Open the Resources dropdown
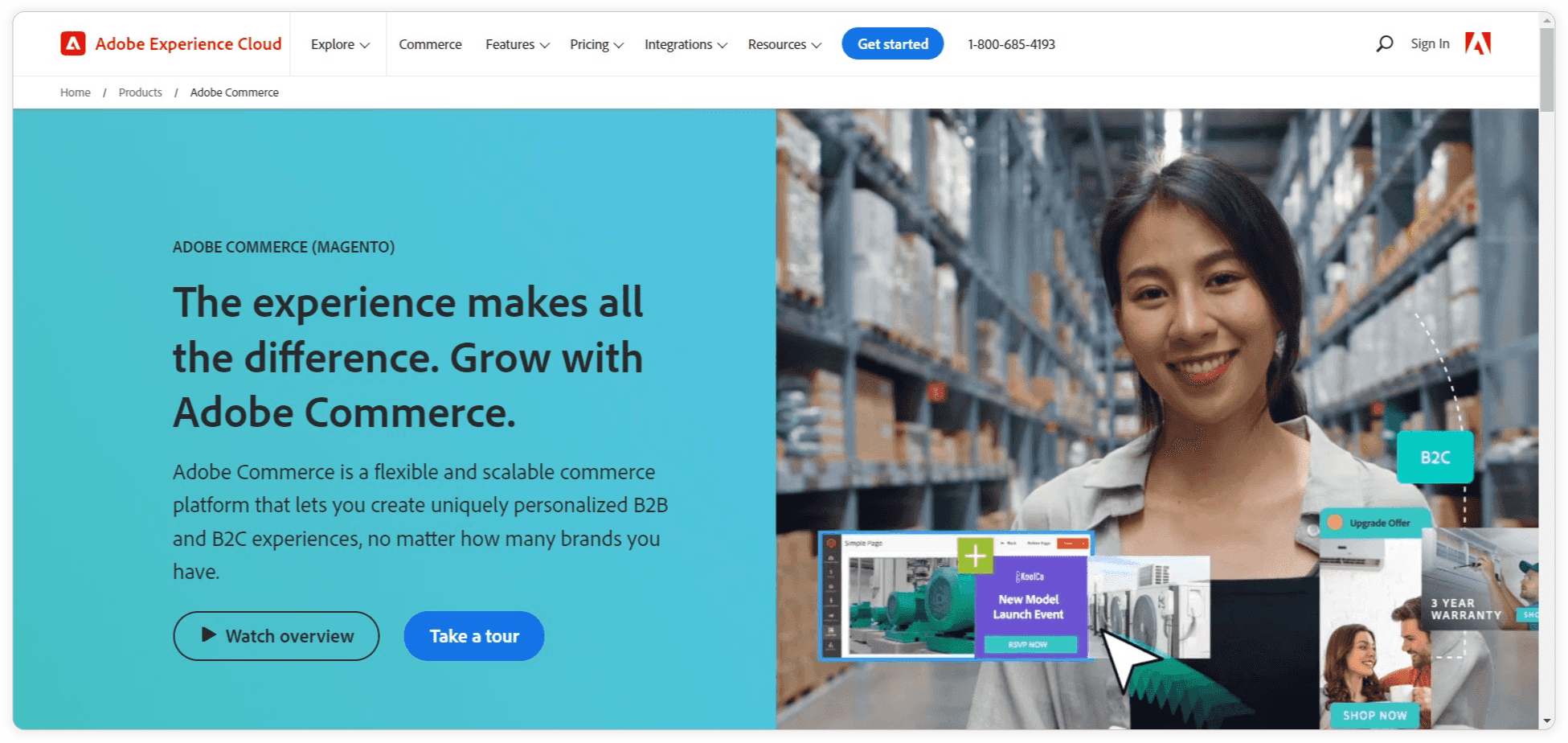This screenshot has width=1568, height=743. coord(784,44)
